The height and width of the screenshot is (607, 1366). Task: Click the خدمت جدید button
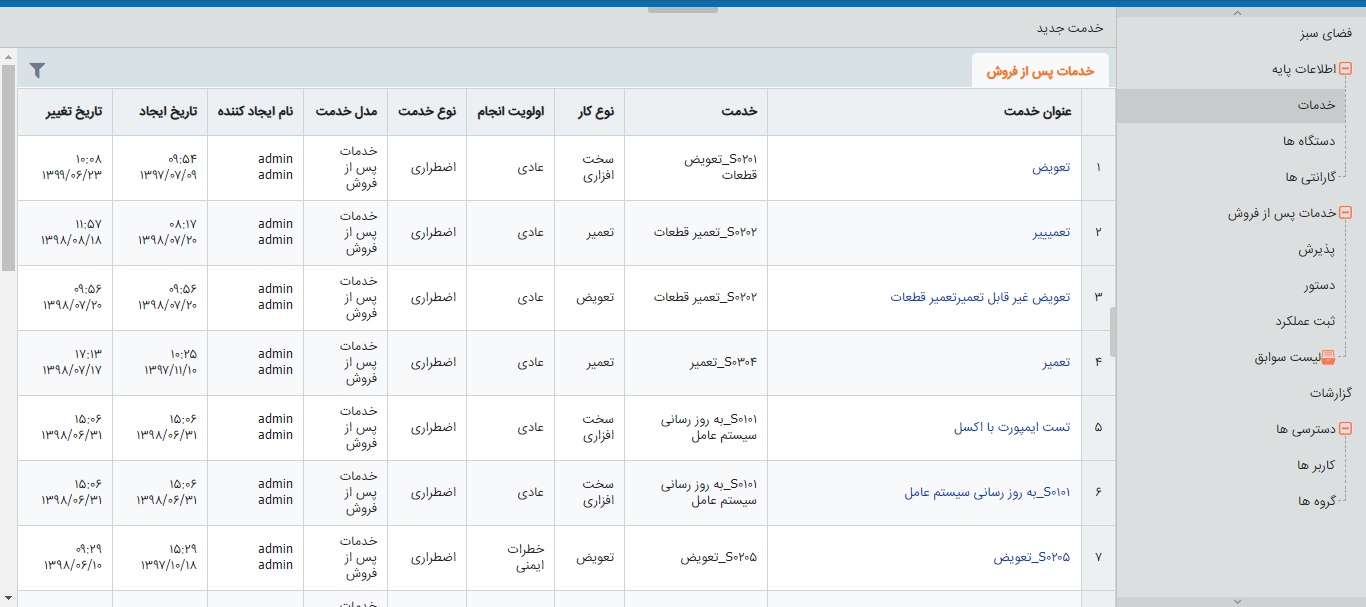[x=1069, y=29]
